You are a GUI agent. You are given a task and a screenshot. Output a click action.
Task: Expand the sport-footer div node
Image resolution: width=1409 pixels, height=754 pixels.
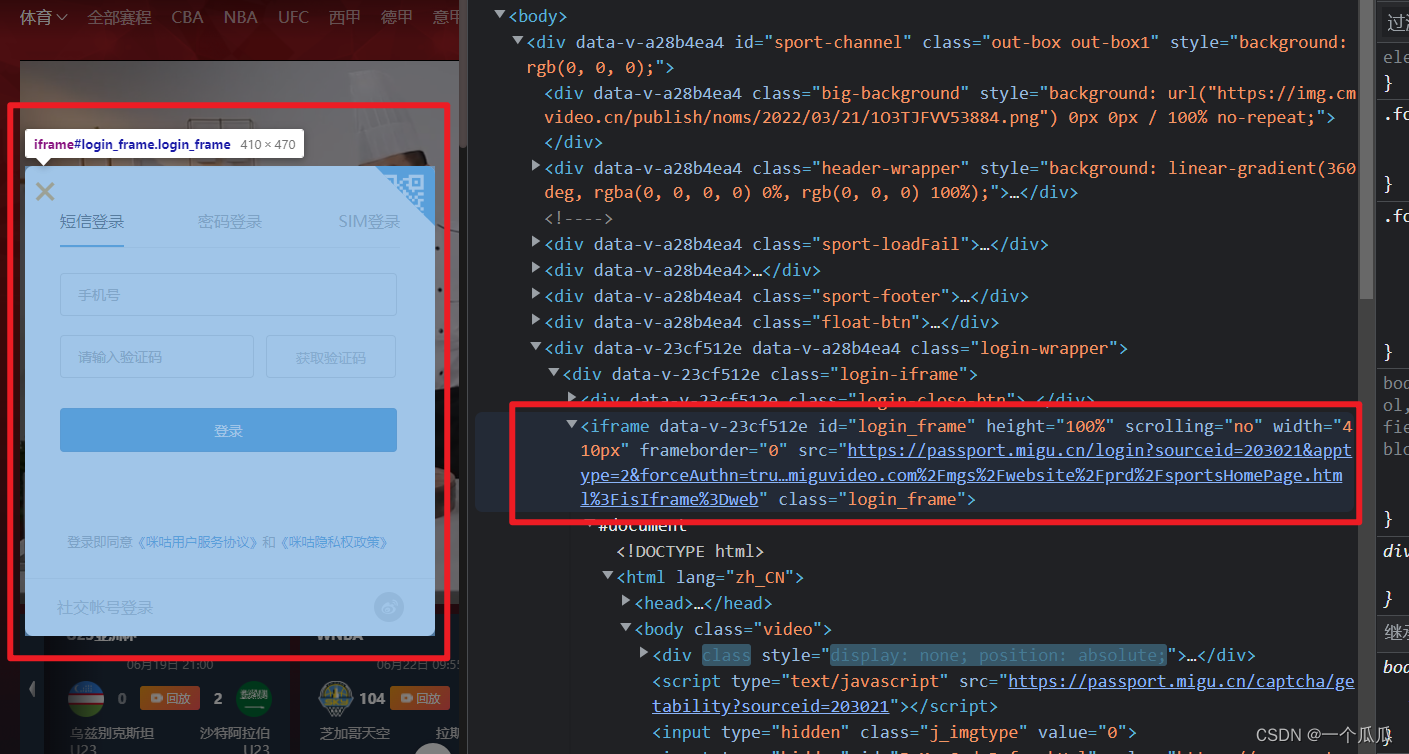point(536,294)
